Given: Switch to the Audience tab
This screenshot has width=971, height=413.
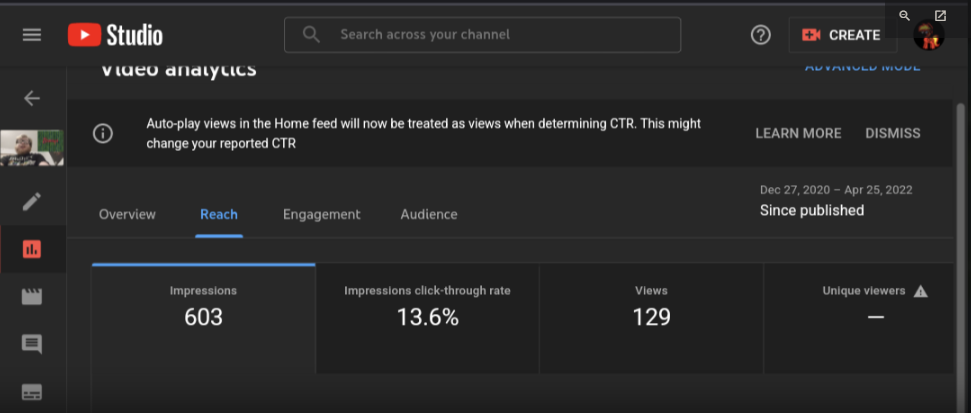Looking at the screenshot, I should coord(429,214).
